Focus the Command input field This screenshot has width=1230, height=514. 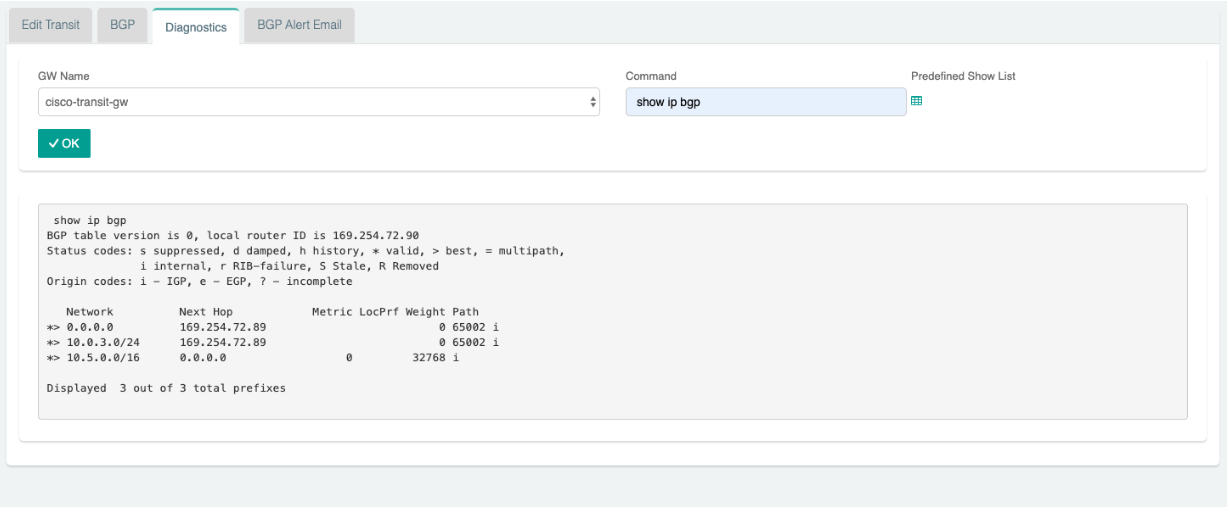[765, 101]
